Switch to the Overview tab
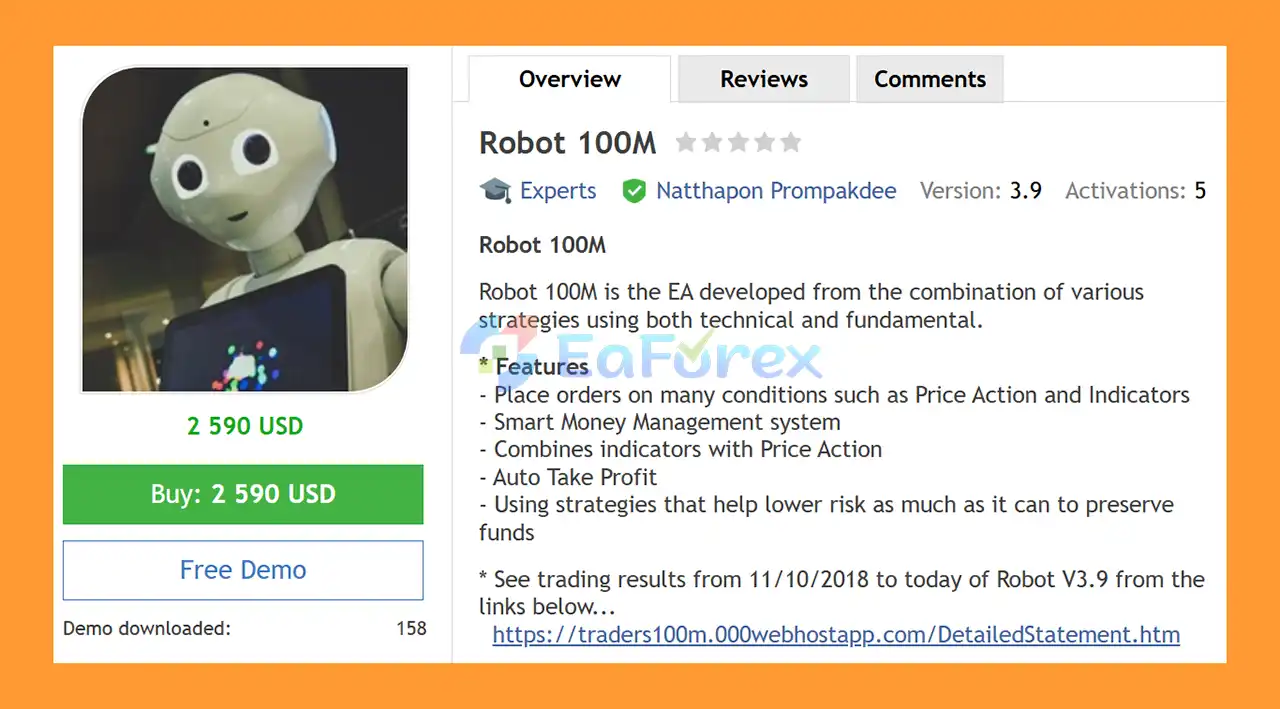This screenshot has width=1280, height=709. click(x=570, y=79)
